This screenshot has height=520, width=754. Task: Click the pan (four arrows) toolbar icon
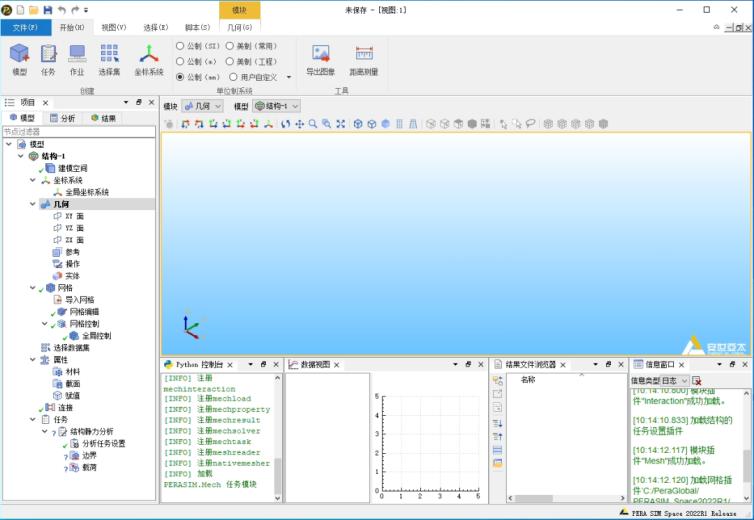pyautogui.click(x=299, y=124)
